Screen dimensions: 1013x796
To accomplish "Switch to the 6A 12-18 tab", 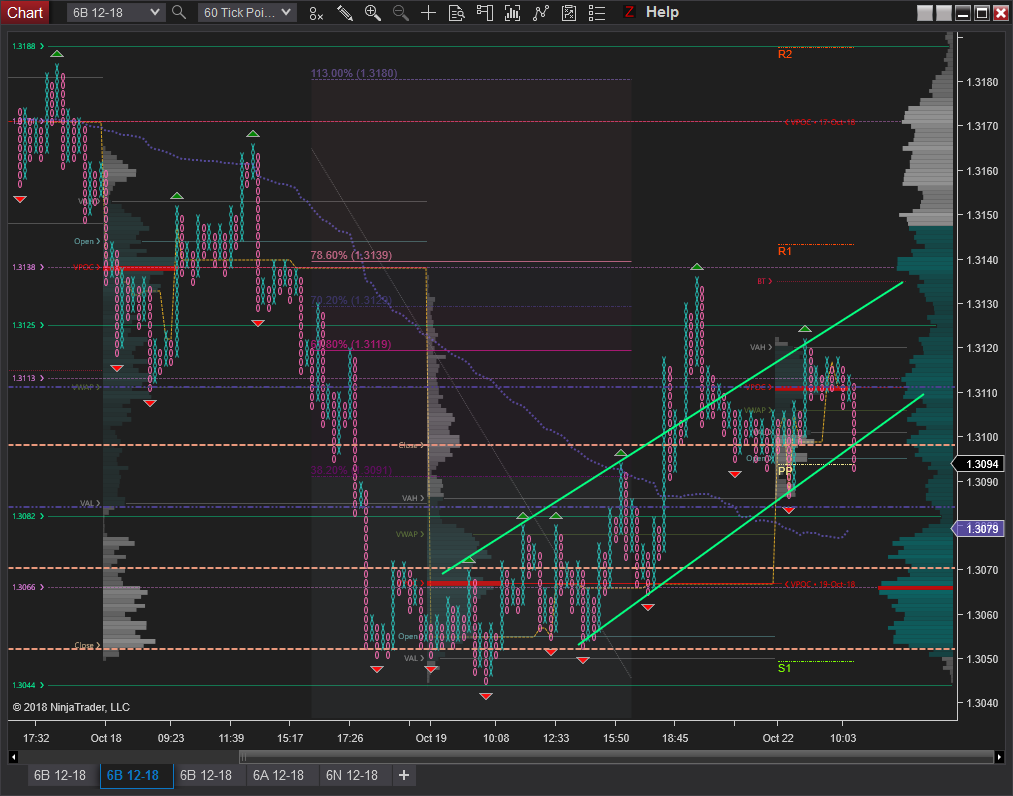I will 278,775.
